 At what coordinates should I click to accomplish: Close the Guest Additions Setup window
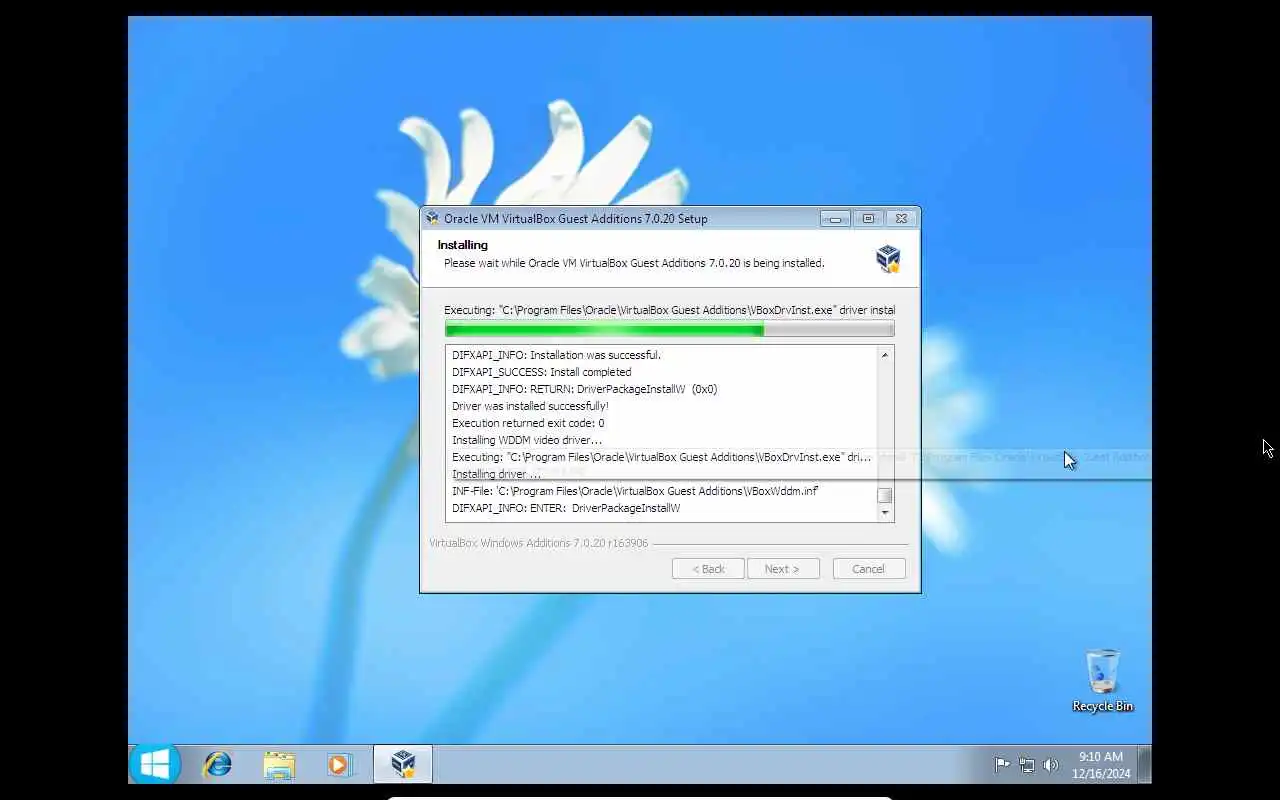coord(901,219)
